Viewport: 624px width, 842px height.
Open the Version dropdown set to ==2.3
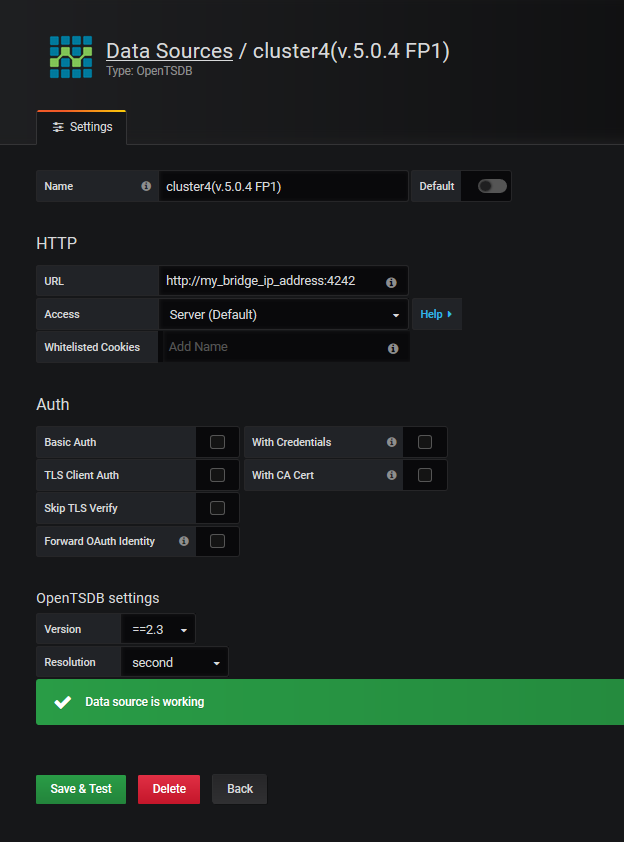click(x=158, y=629)
